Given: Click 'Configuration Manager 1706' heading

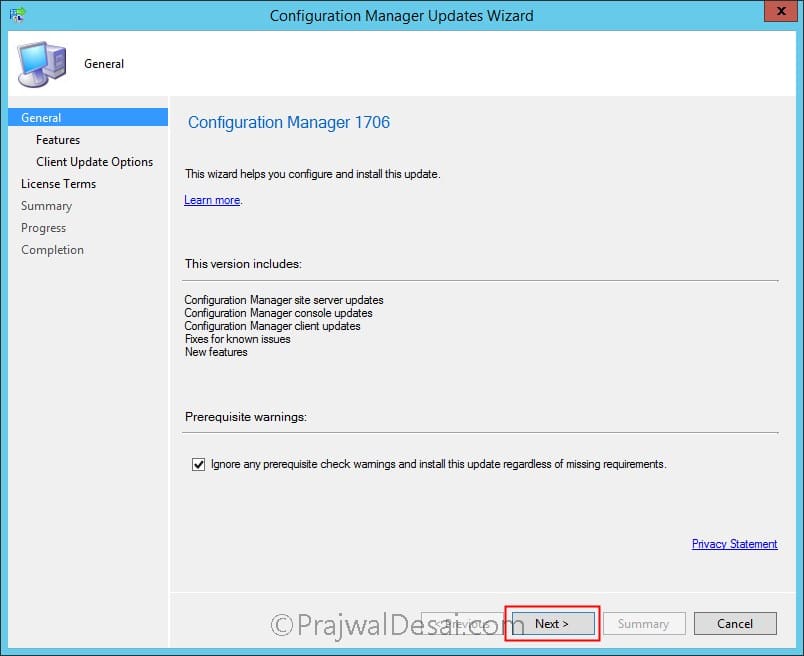Looking at the screenshot, I should click(289, 123).
